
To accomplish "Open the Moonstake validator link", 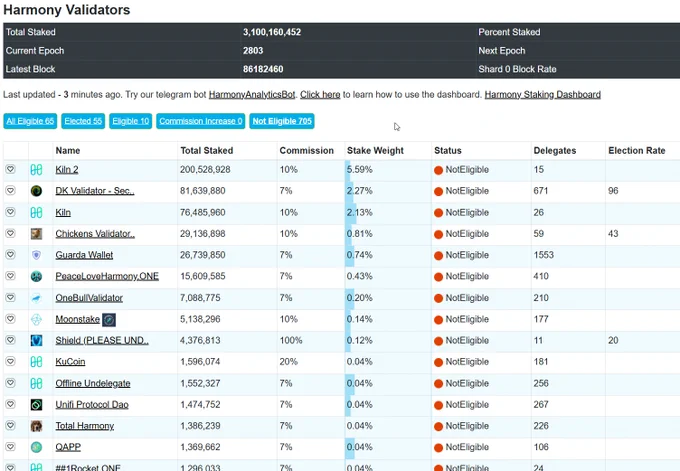I will click(x=78, y=319).
